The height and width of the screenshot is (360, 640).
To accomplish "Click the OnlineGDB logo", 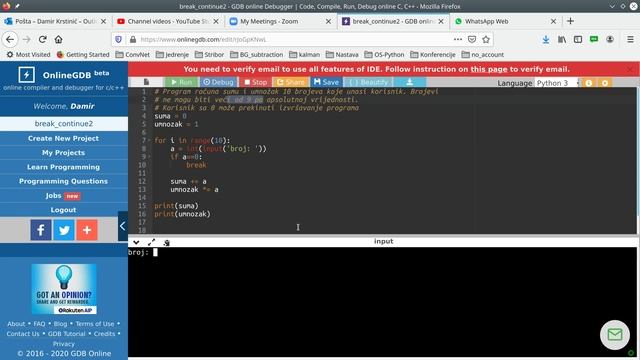I will [64, 75].
